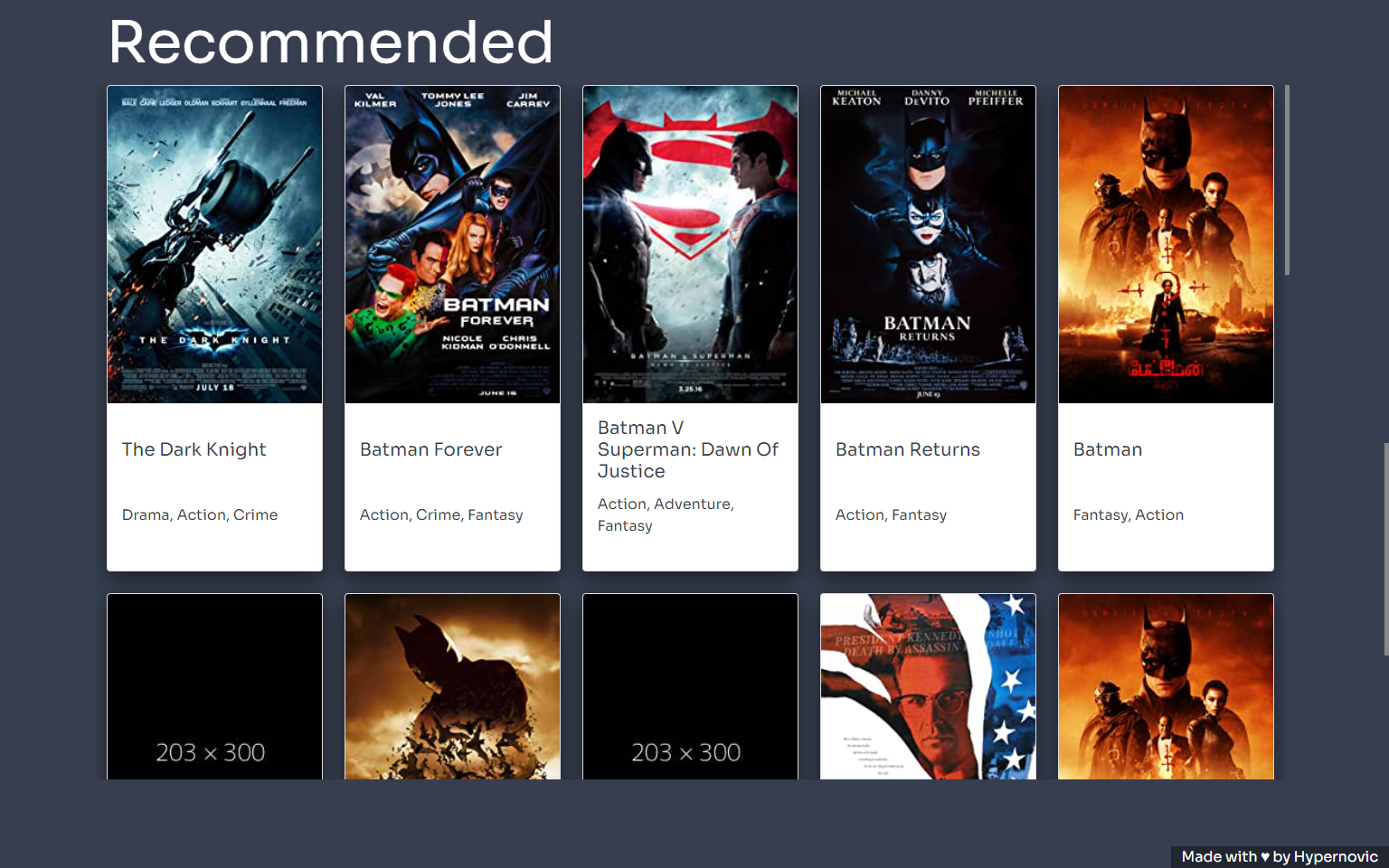Screen dimensions: 1389x868
Task: Click the second 203 × 300 placeholder image
Action: (x=690, y=685)
